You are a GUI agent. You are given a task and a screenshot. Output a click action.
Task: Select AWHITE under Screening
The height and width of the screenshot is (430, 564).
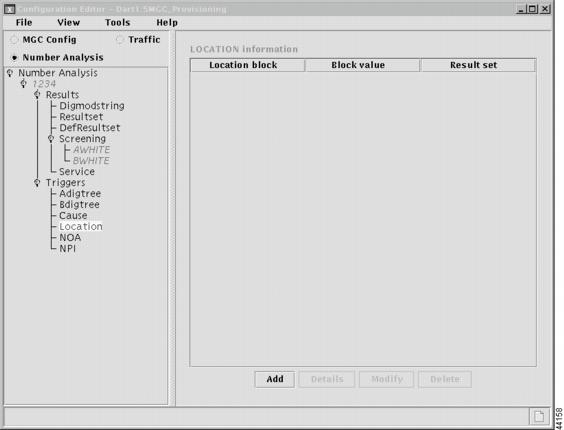[91, 150]
